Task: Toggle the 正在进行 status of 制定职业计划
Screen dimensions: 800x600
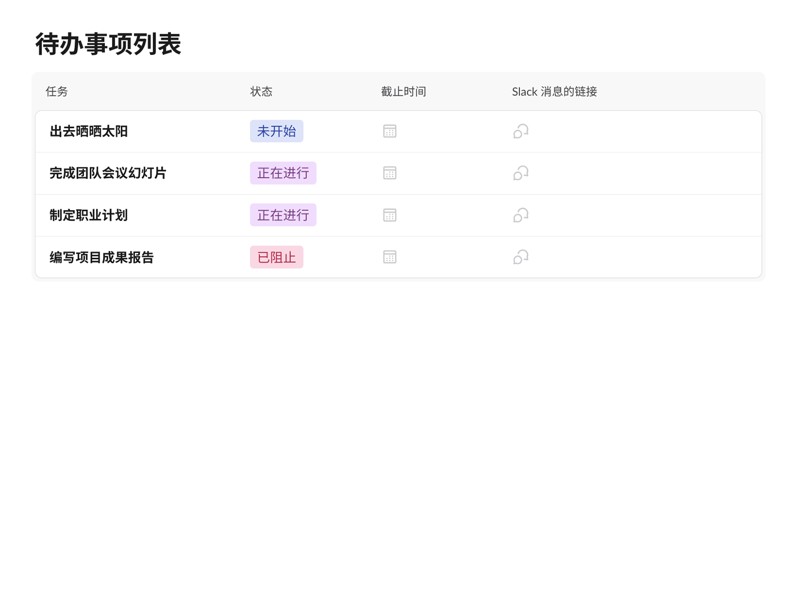Action: tap(283, 214)
